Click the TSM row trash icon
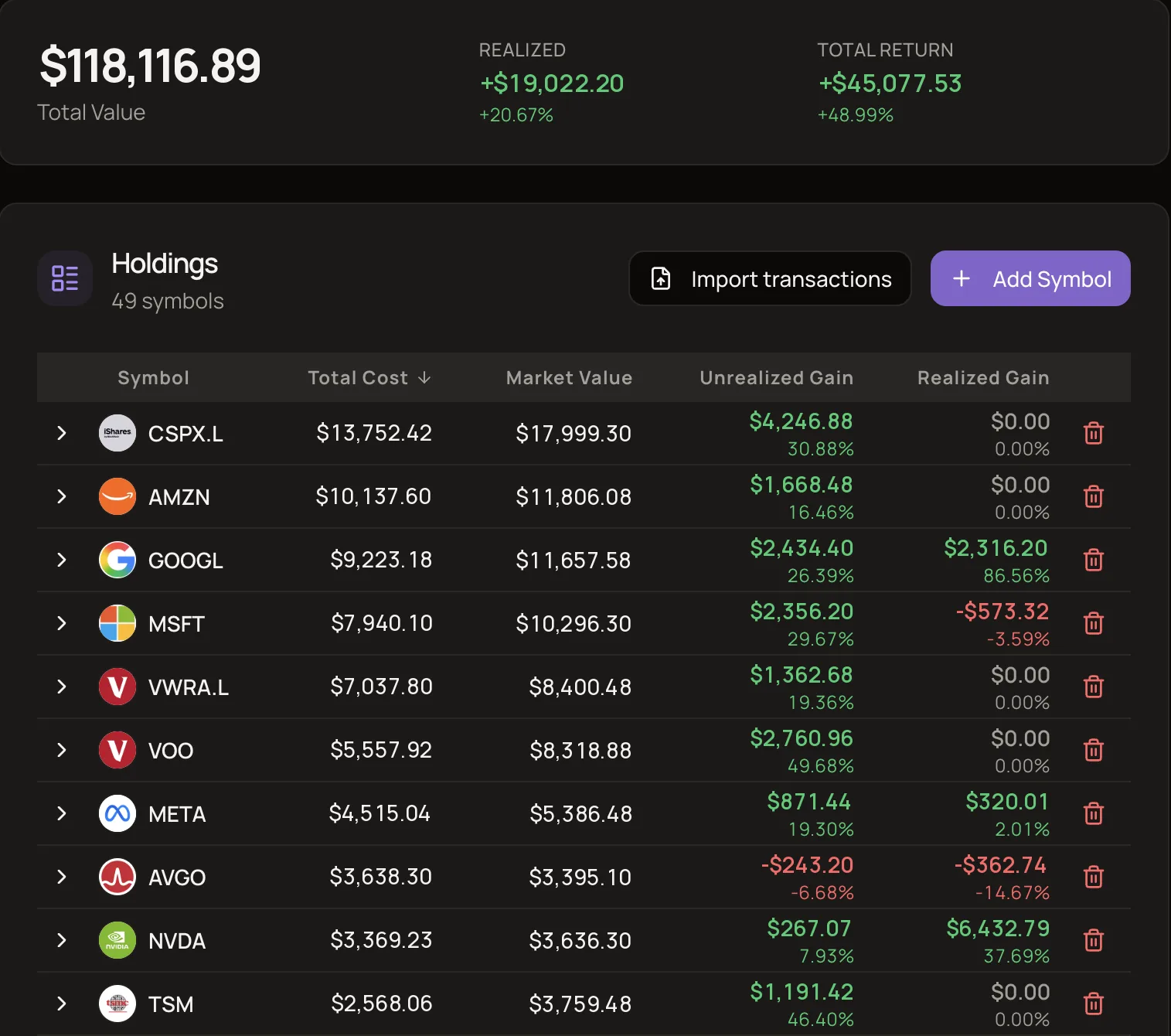Screen dimensions: 1171x1036 coord(1093,1004)
